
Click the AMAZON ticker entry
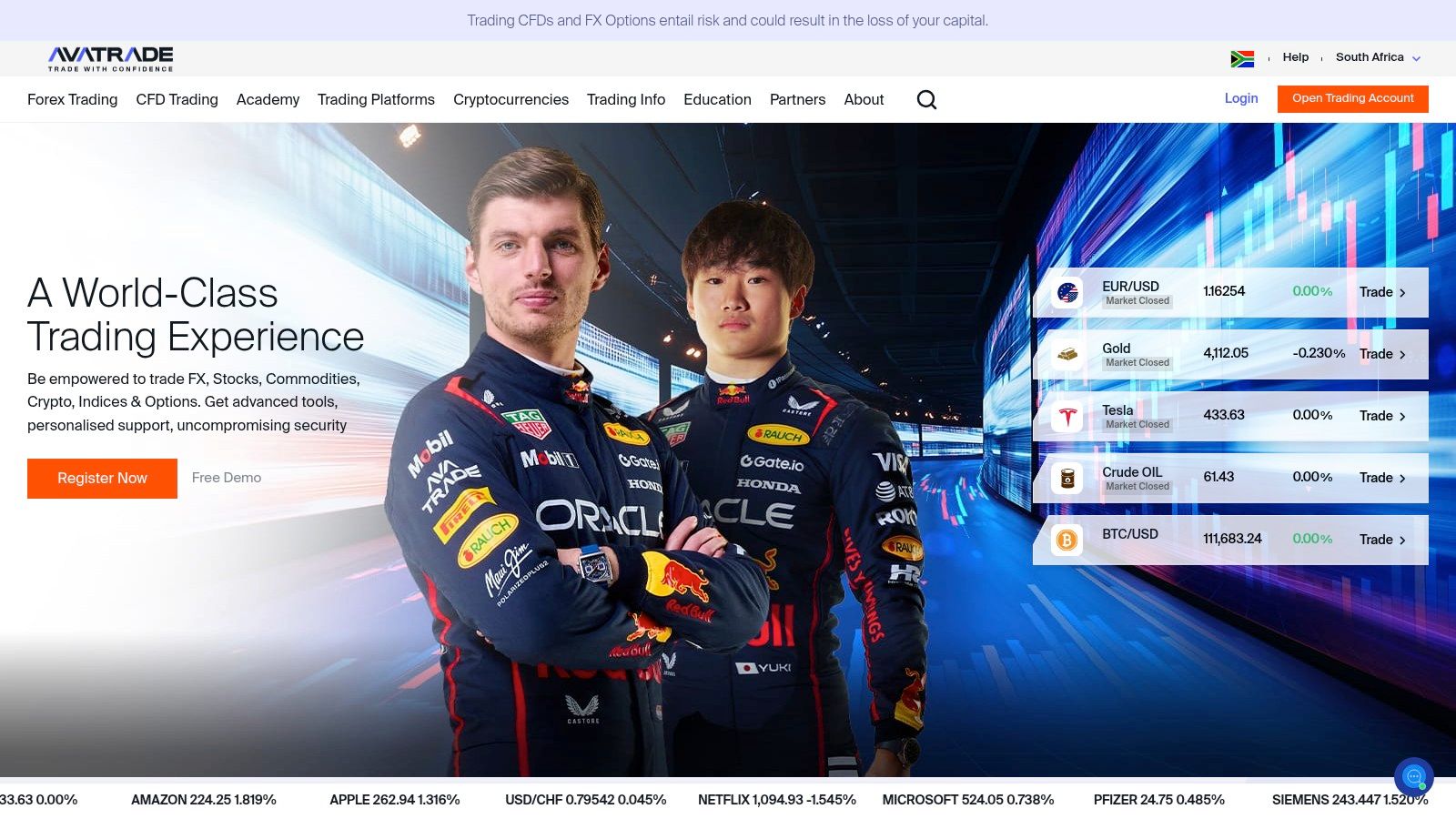pos(204,800)
